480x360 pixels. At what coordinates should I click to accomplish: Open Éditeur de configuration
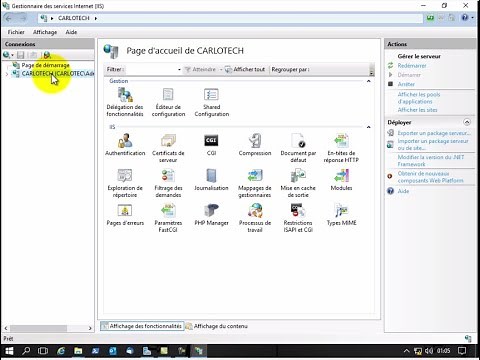pos(168,102)
